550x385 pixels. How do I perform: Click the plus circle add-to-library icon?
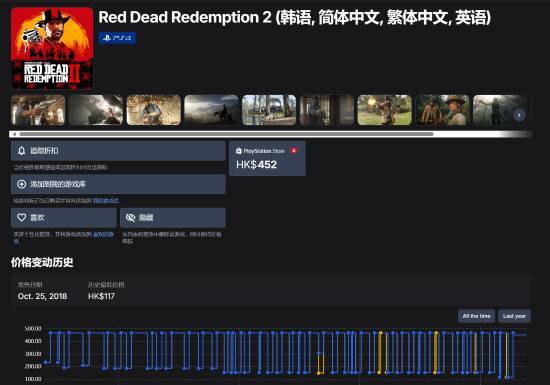[21, 184]
